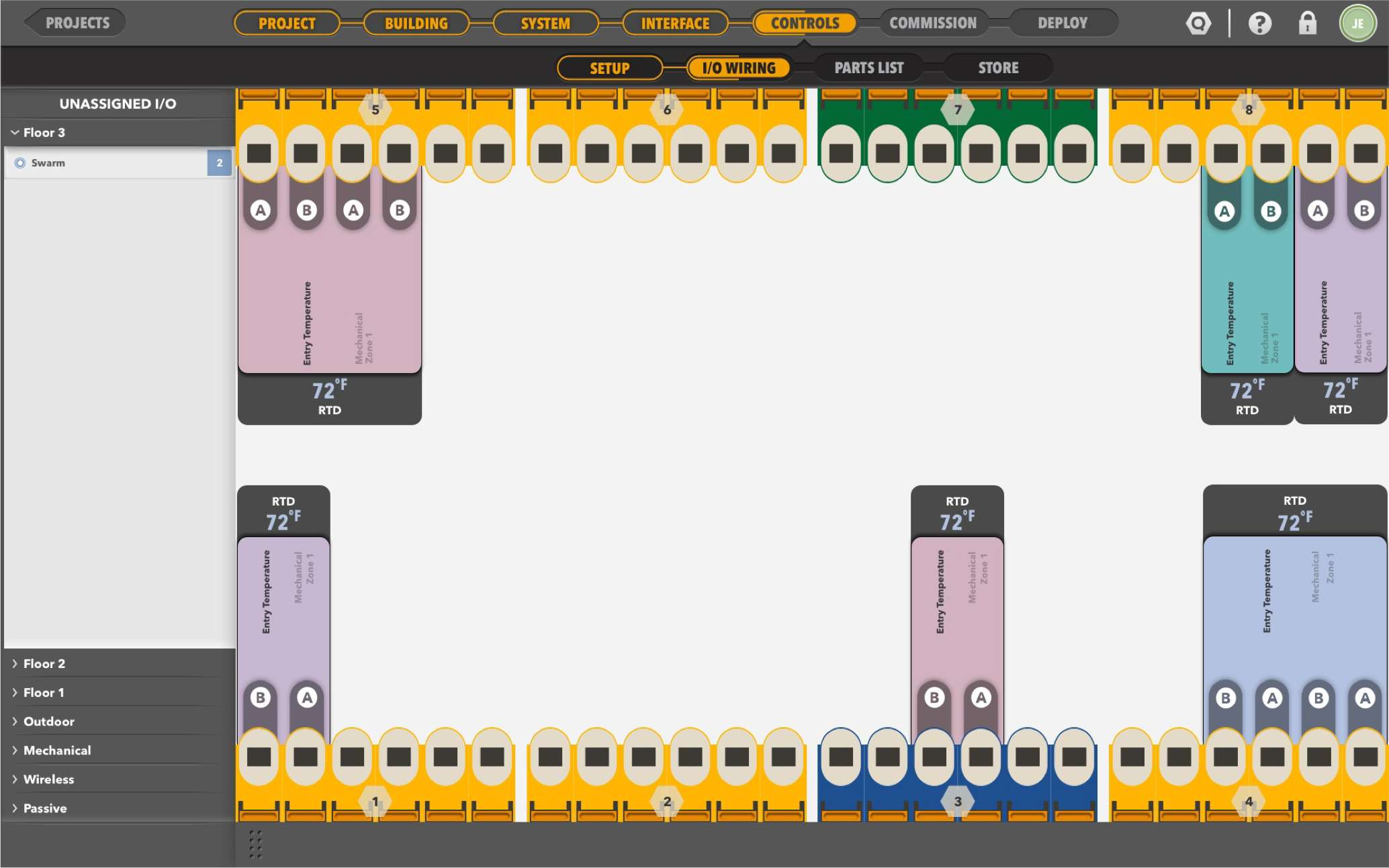The width and height of the screenshot is (1389, 868).
Task: Click the hexagon nut settings icon
Action: coord(1198,23)
